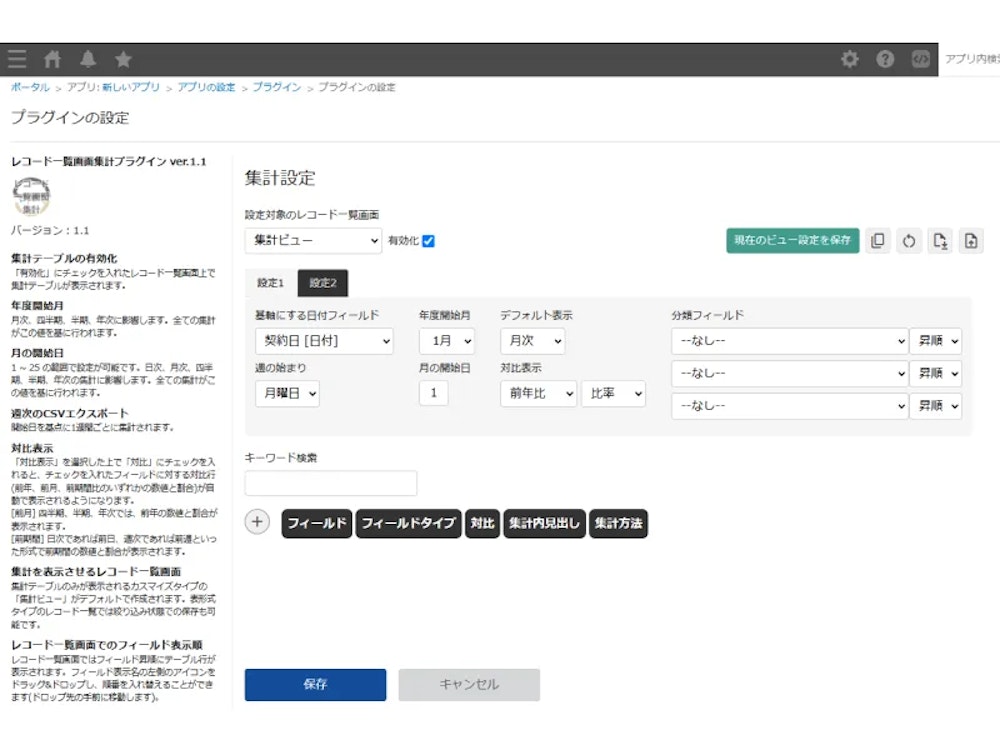
Task: Click the 週次のCSVエクスポート help heading
Action: point(70,414)
